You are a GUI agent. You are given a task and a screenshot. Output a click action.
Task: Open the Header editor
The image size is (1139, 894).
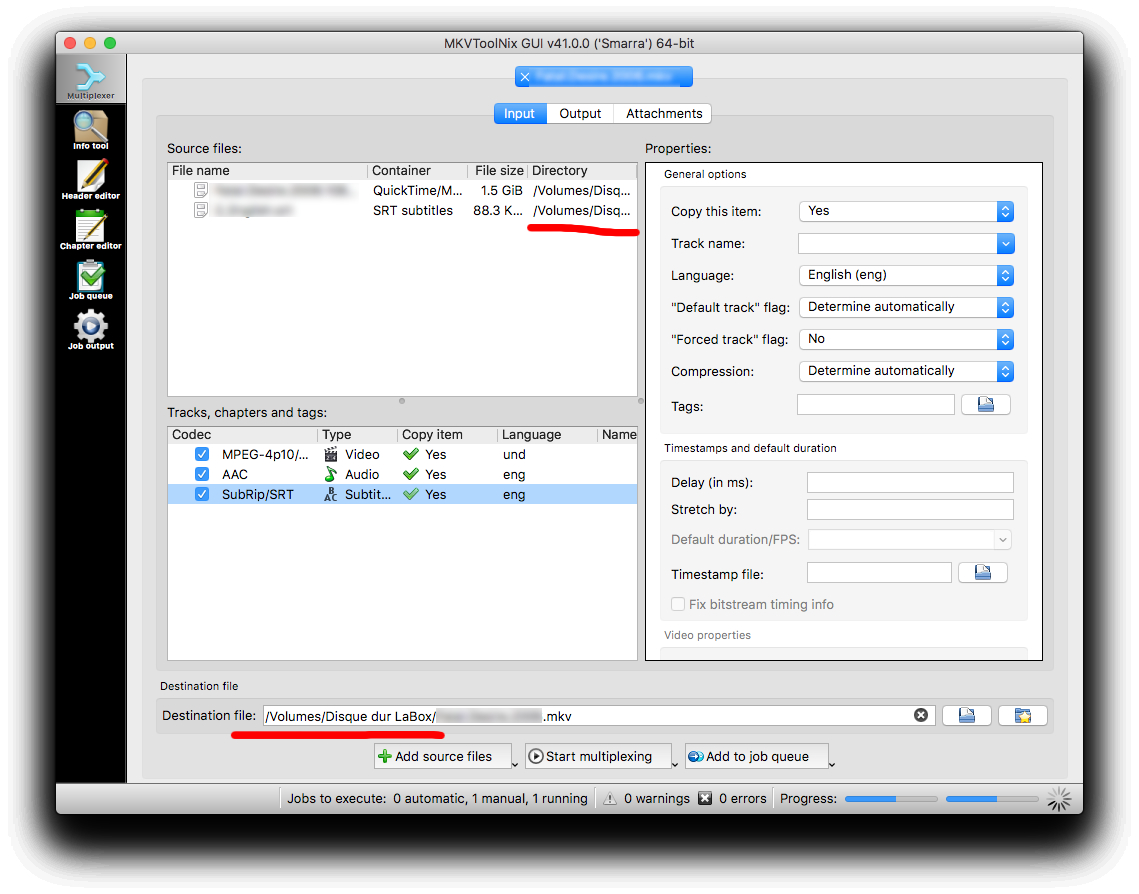pyautogui.click(x=91, y=179)
